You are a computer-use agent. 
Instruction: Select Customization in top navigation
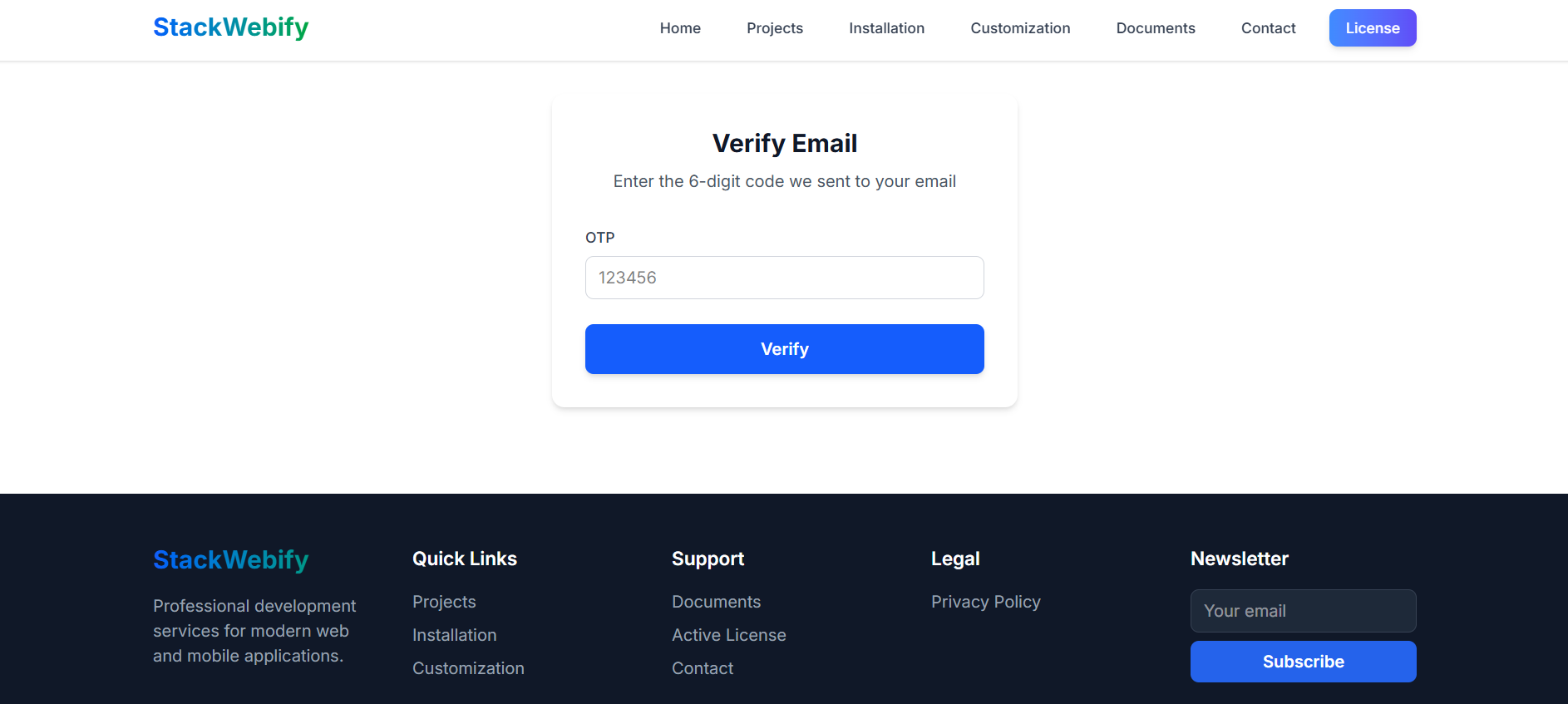coord(1020,28)
